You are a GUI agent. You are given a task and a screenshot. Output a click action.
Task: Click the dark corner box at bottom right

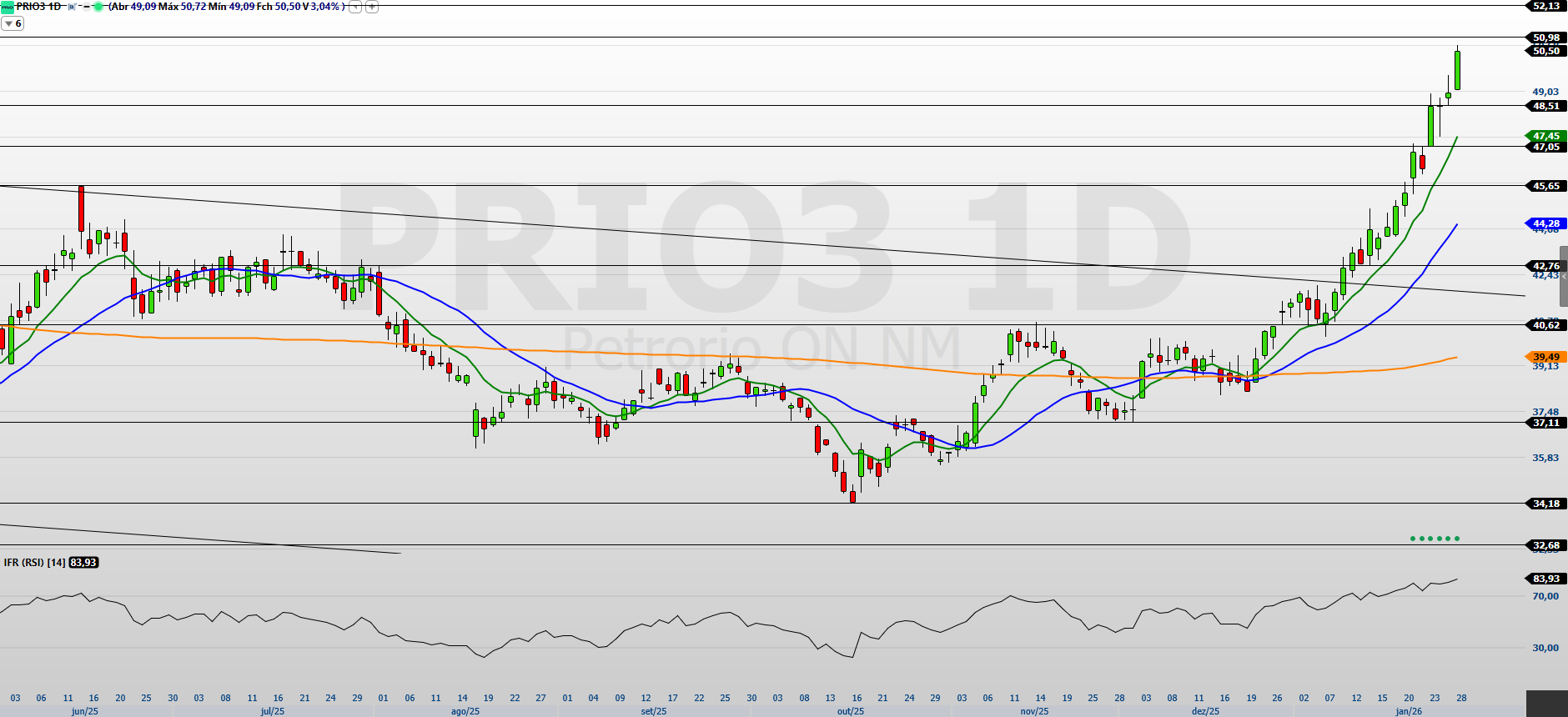[1546, 704]
